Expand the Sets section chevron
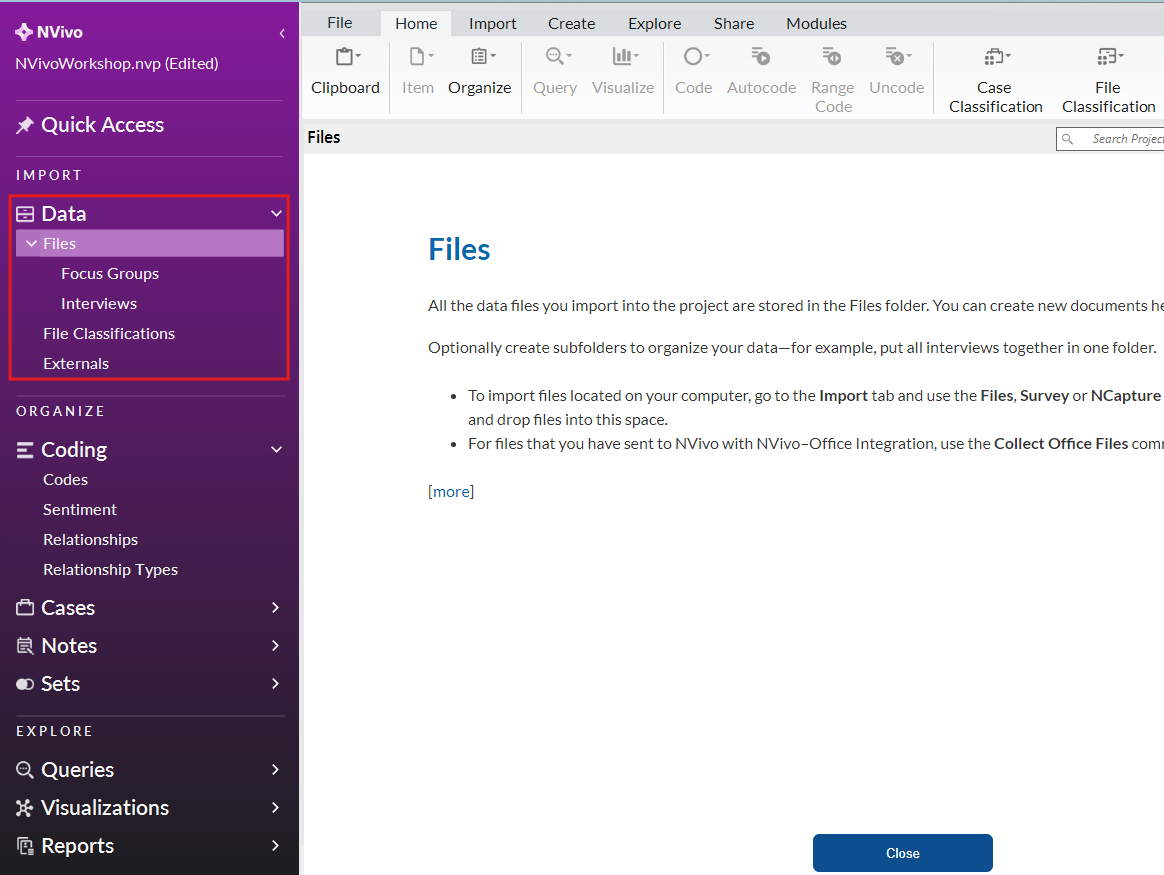Screen dimensions: 1164x875 point(275,684)
